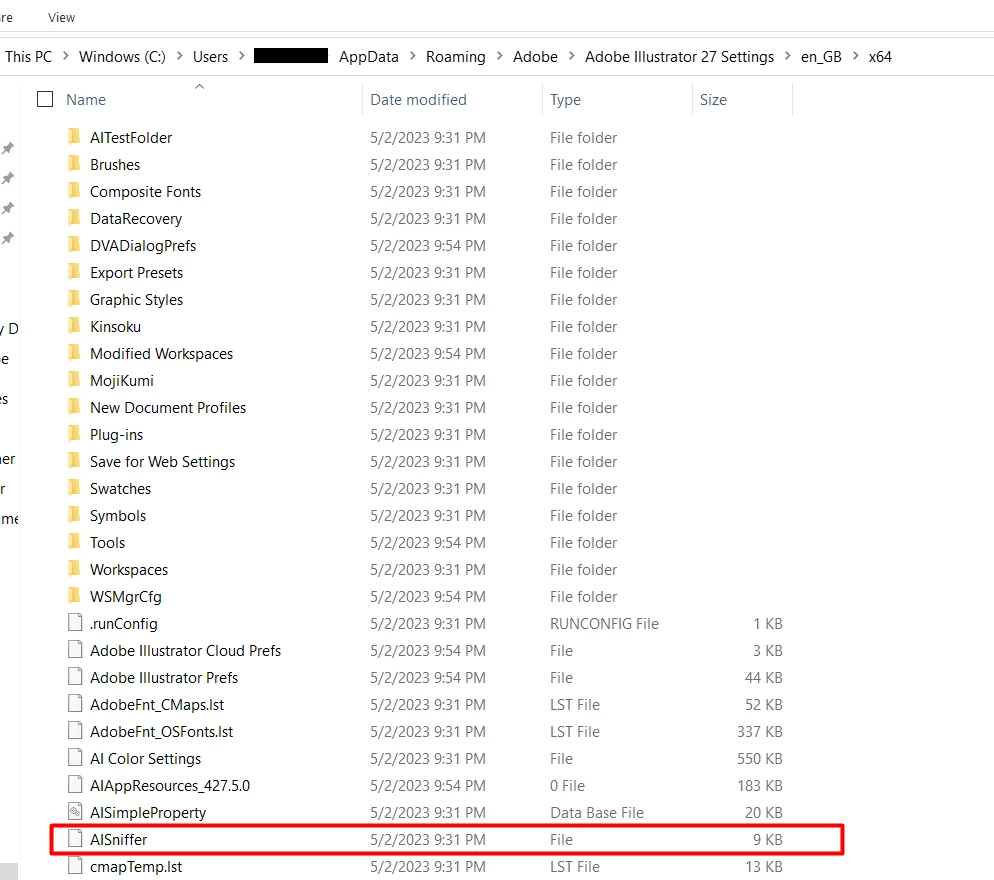Click the RUNCONFIG File type cell

pos(605,623)
